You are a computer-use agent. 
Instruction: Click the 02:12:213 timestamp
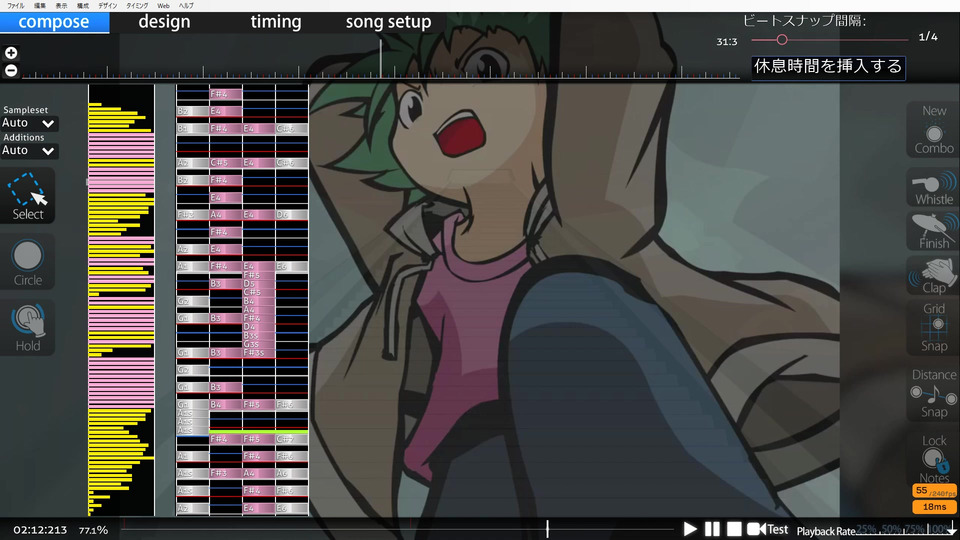pos(40,530)
